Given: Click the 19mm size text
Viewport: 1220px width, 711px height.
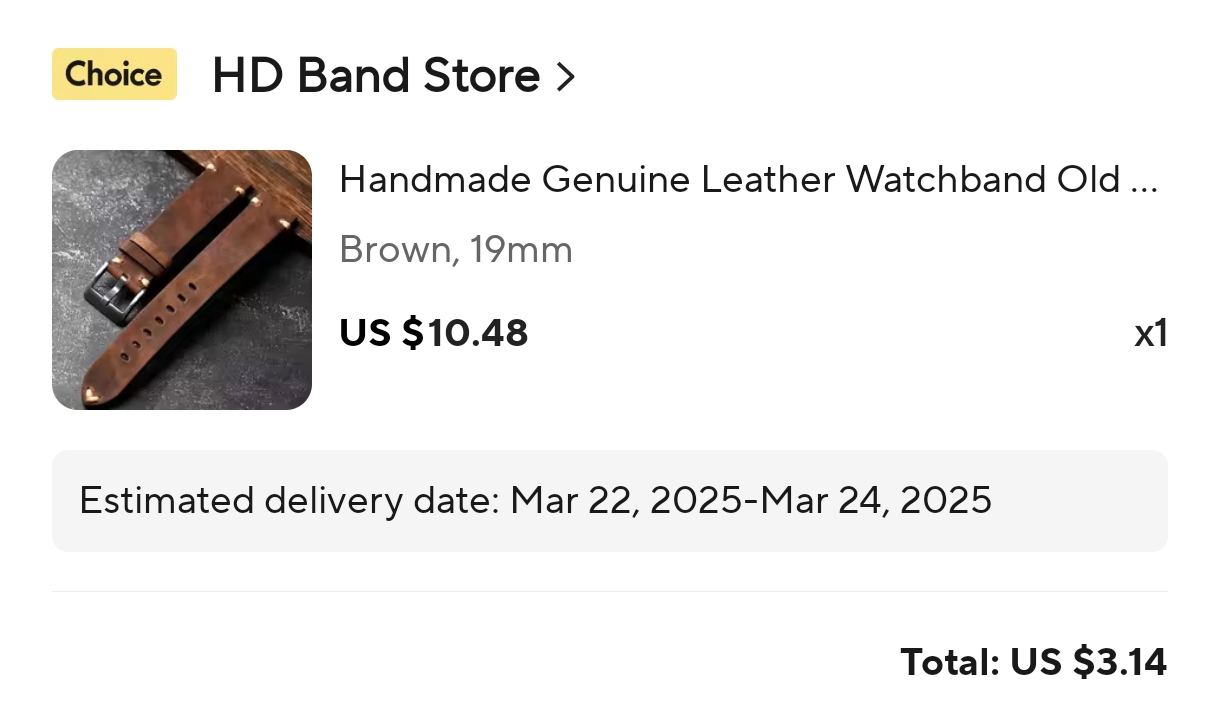Looking at the screenshot, I should pos(521,250).
